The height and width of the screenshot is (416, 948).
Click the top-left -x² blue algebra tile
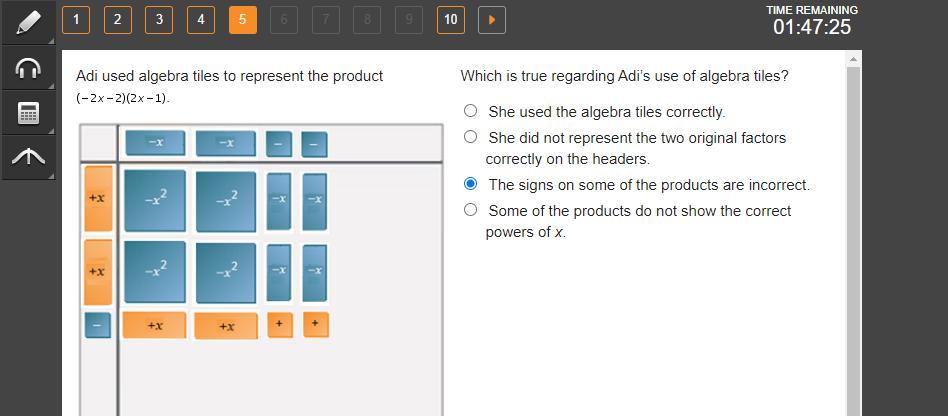pyautogui.click(x=155, y=200)
